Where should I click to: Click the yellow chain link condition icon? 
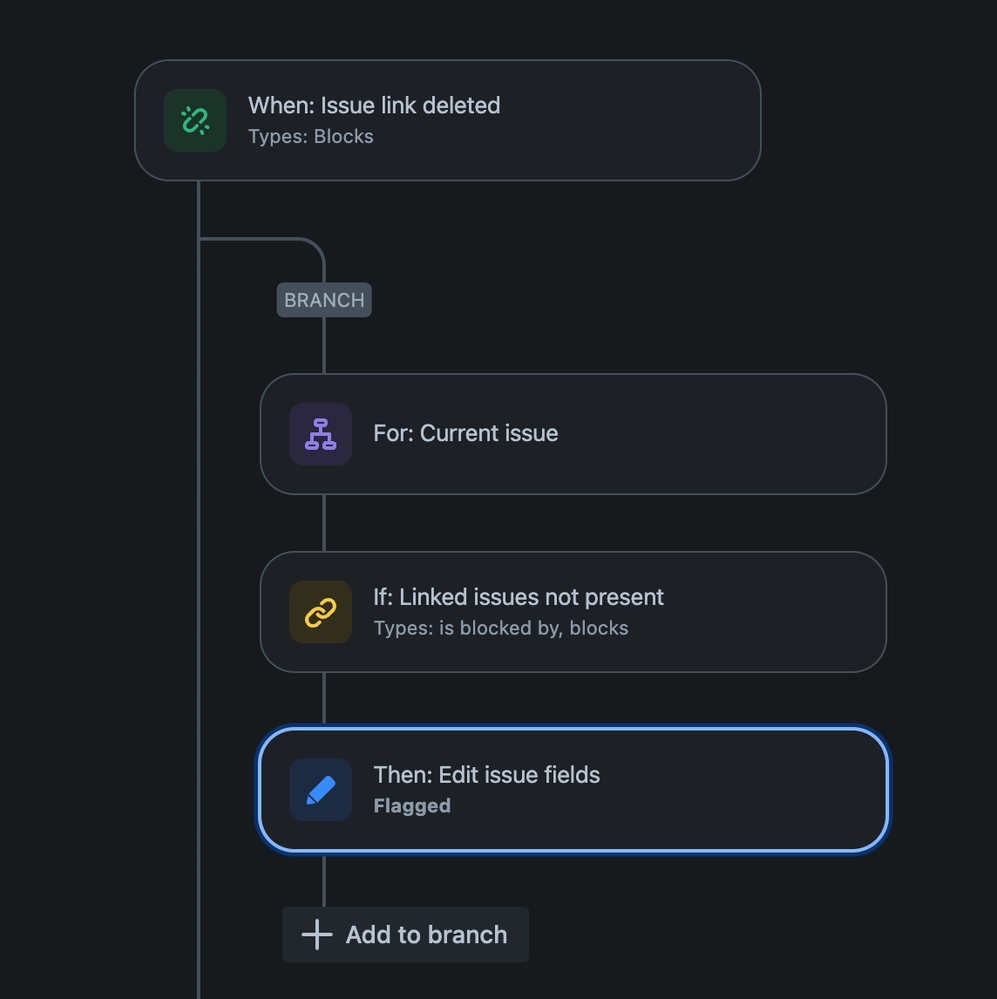pos(320,612)
